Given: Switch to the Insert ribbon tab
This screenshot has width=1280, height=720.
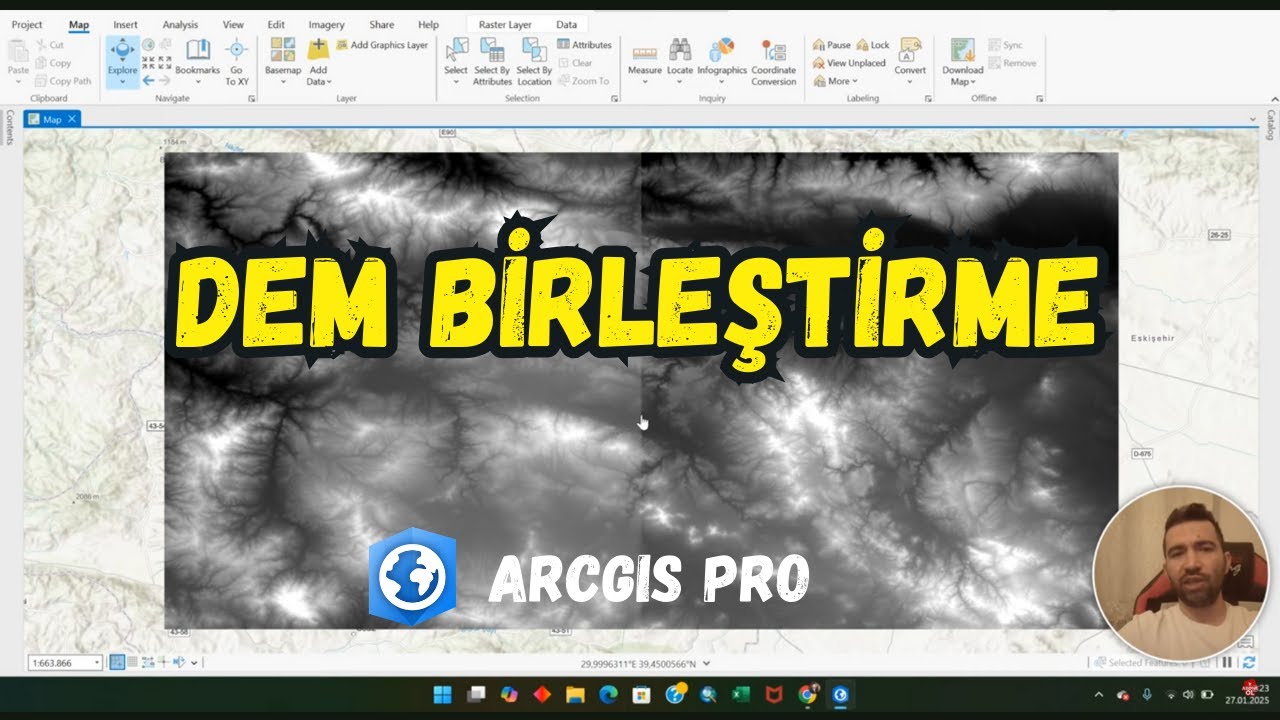Looking at the screenshot, I should pos(126,24).
